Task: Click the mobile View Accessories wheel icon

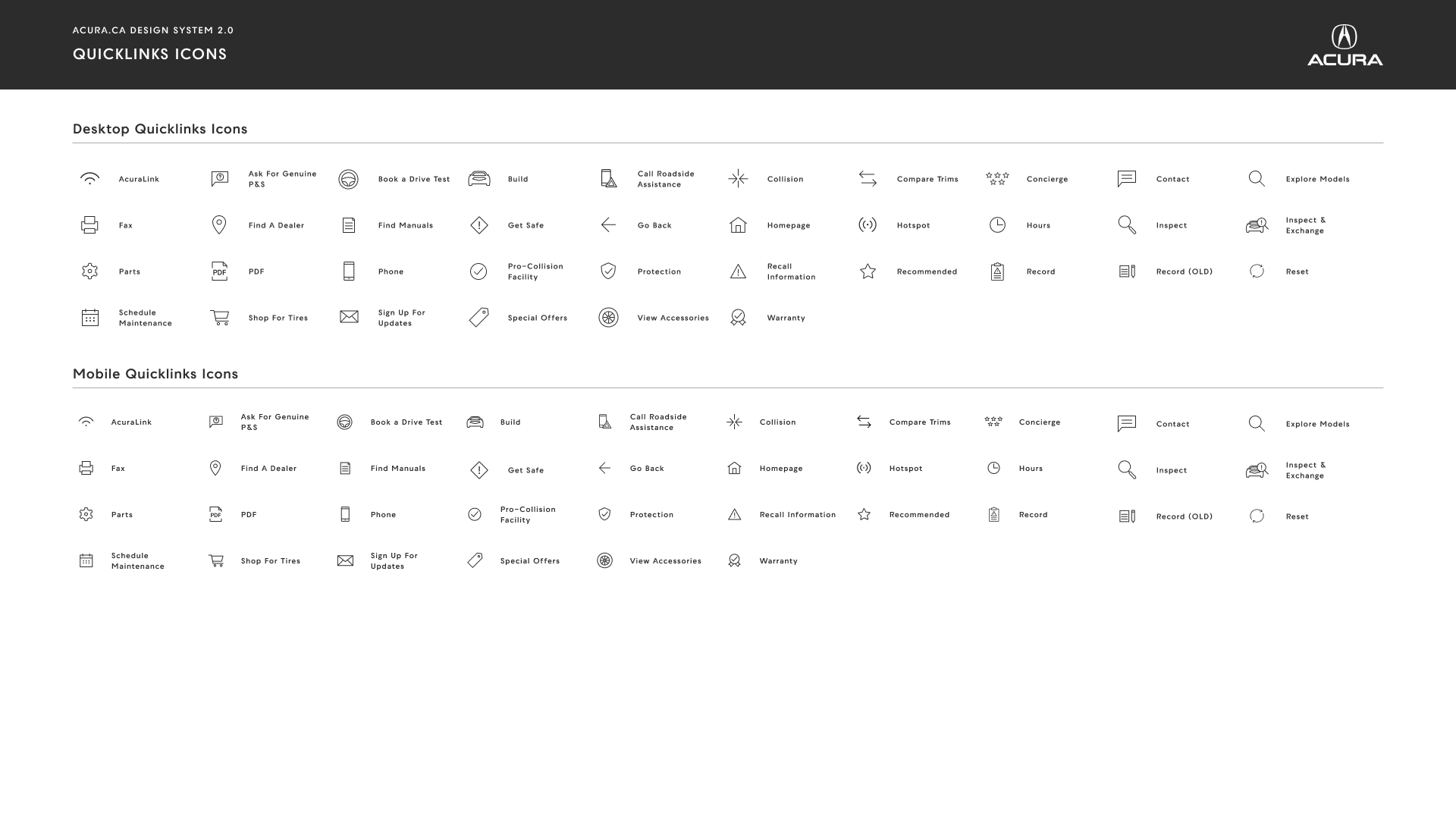Action: 604,561
